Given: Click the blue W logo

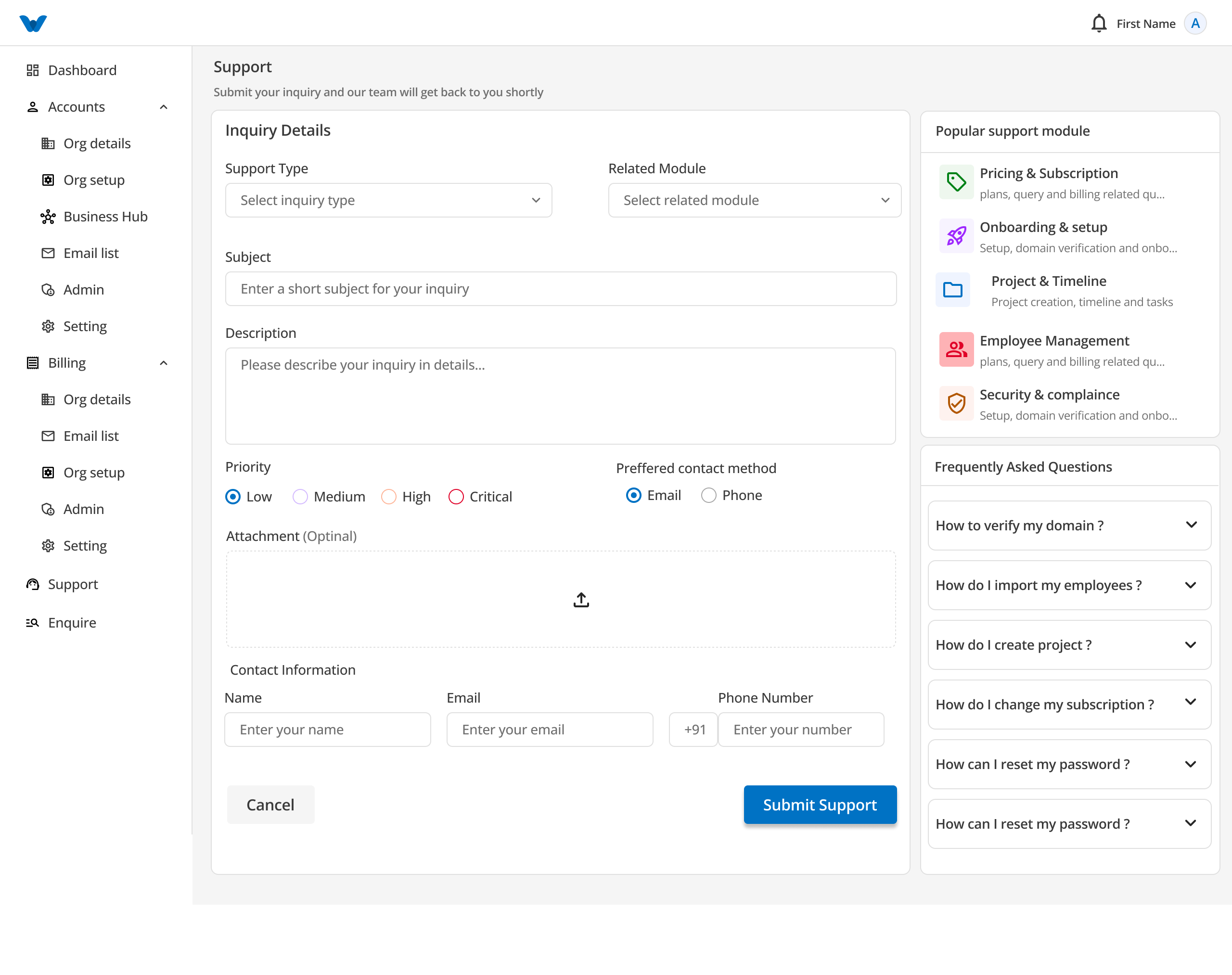Looking at the screenshot, I should (x=33, y=24).
